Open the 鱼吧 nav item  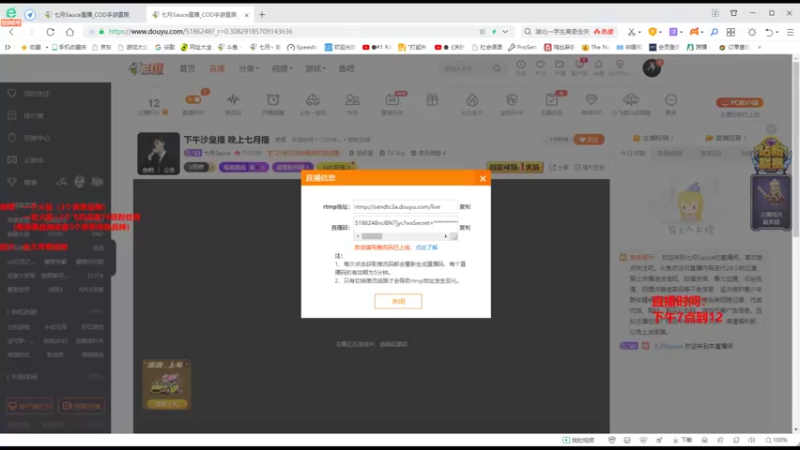(x=346, y=68)
